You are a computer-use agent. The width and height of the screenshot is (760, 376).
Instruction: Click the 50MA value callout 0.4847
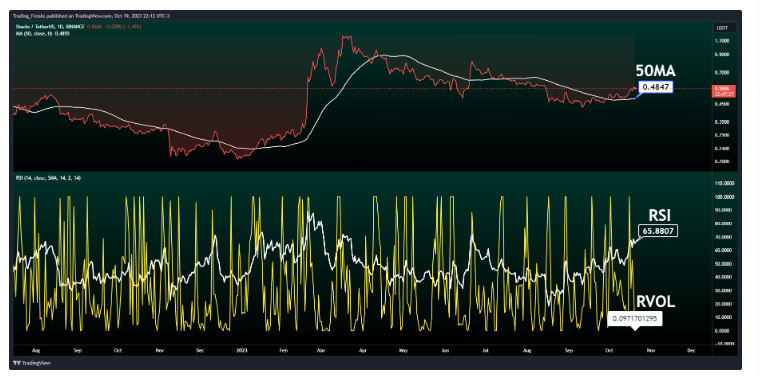656,88
